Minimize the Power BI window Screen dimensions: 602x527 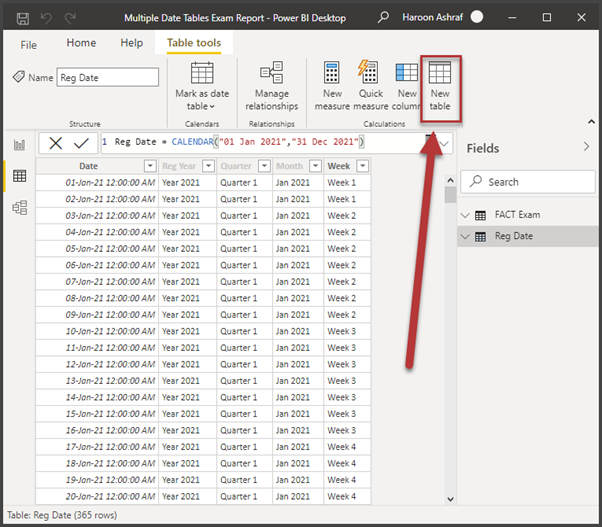512,18
